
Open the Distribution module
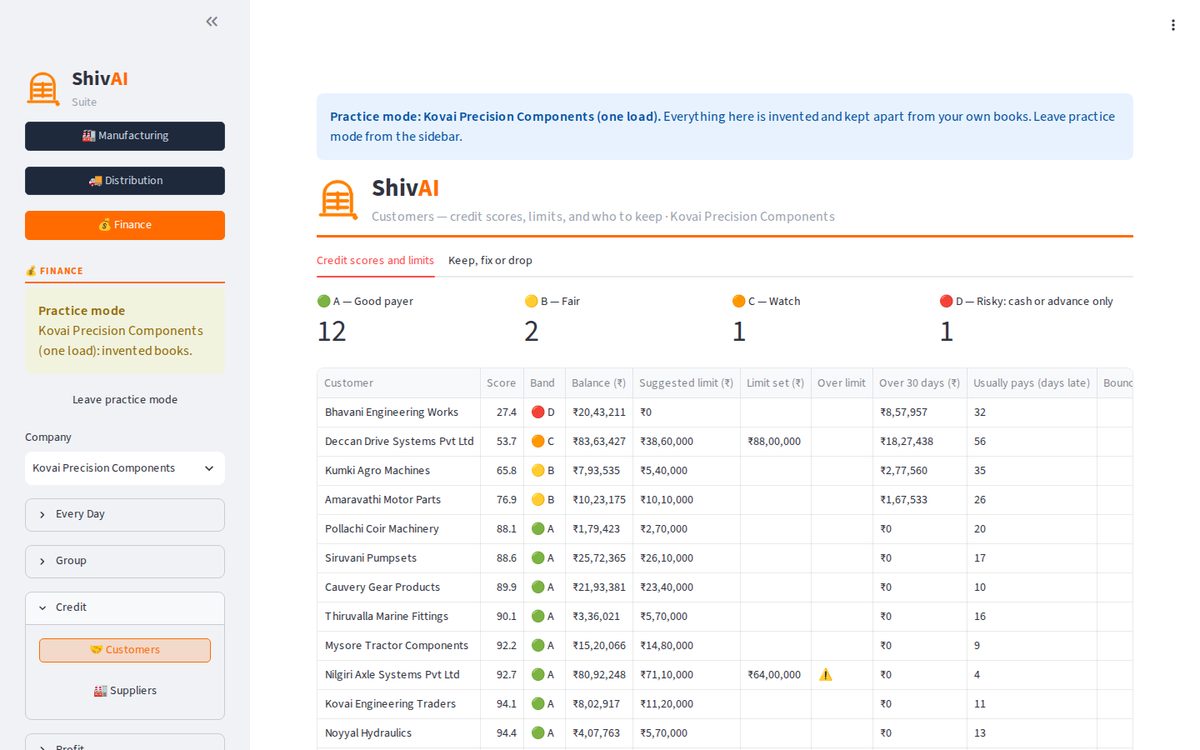point(125,181)
